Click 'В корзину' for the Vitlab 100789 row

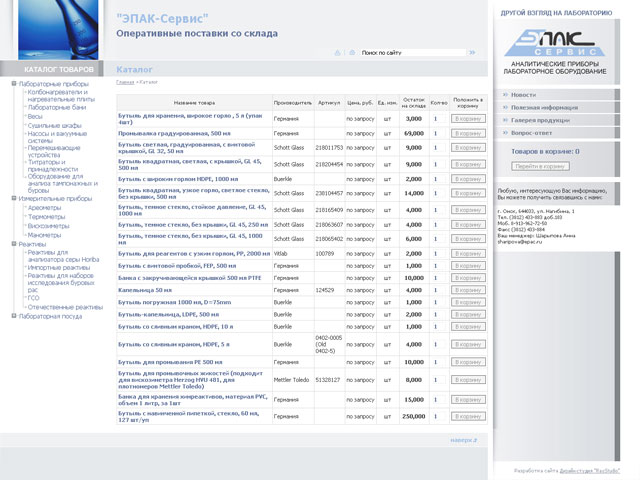point(468,253)
